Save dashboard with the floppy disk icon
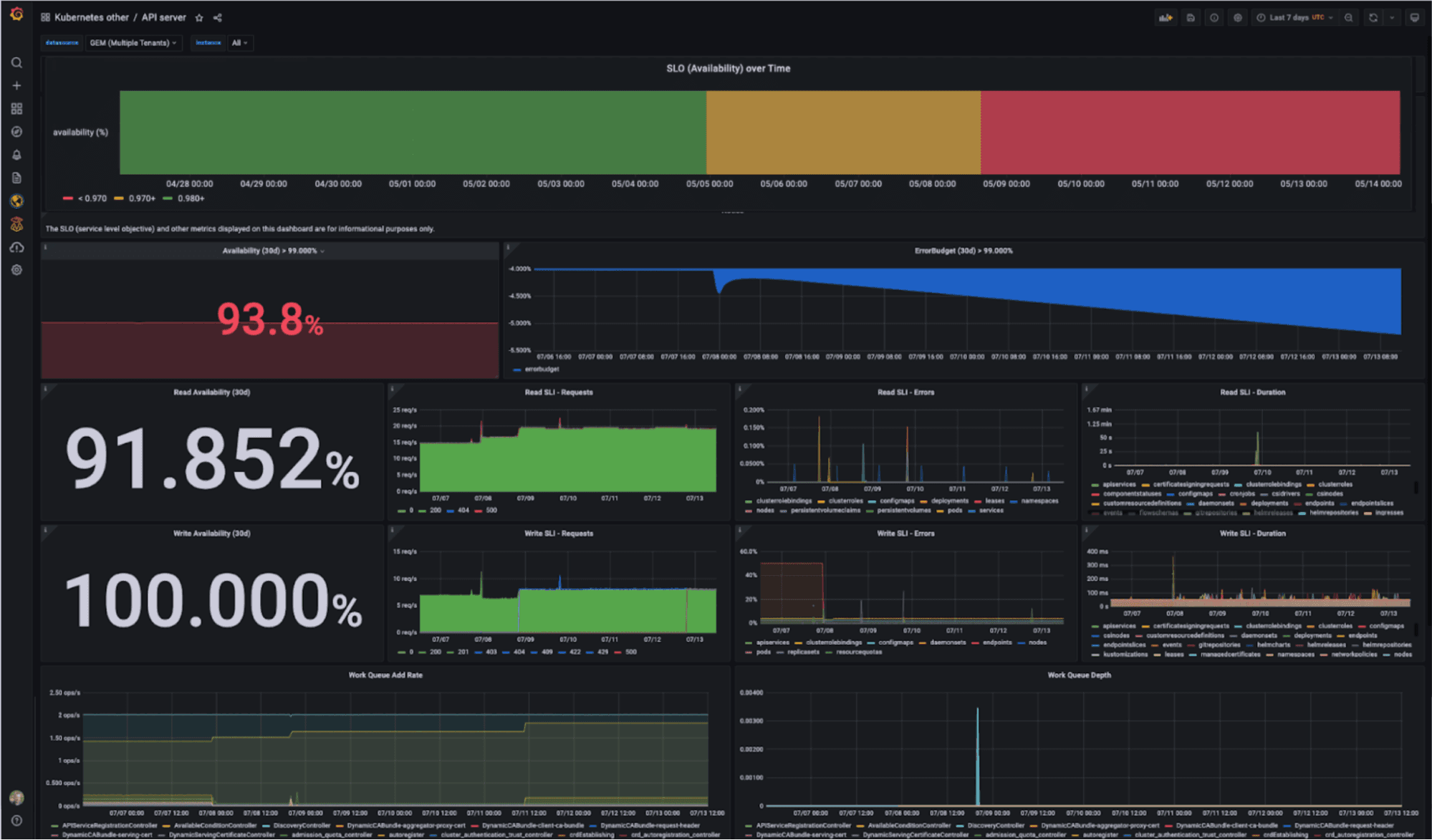 click(x=1191, y=18)
